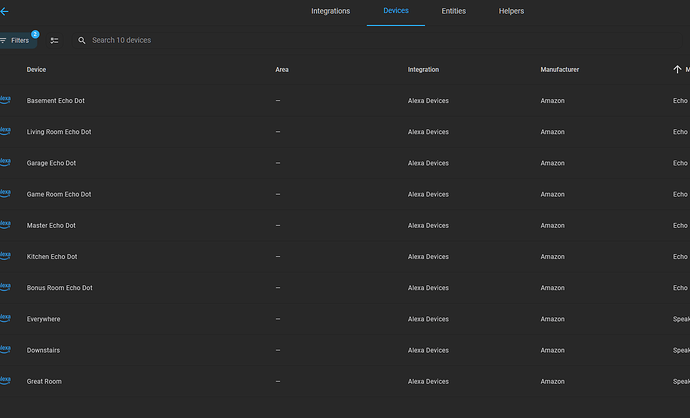The image size is (690, 418).
Task: Open the Downstairs device row
Action: (345, 350)
